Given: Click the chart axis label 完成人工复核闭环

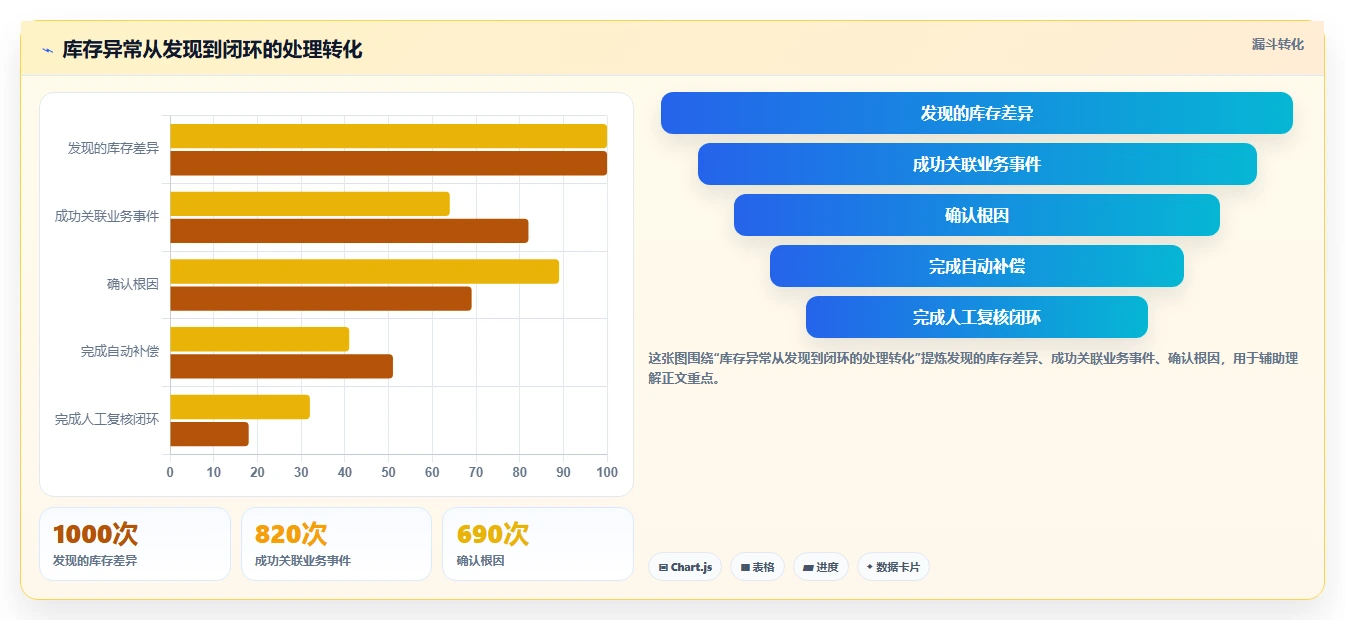Looking at the screenshot, I should [x=107, y=420].
